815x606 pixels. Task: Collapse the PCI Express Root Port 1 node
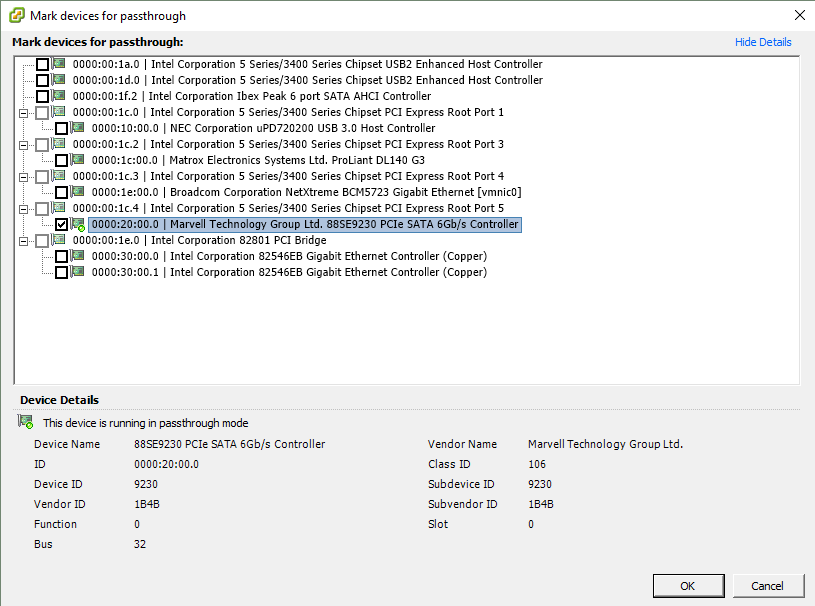[x=23, y=113]
